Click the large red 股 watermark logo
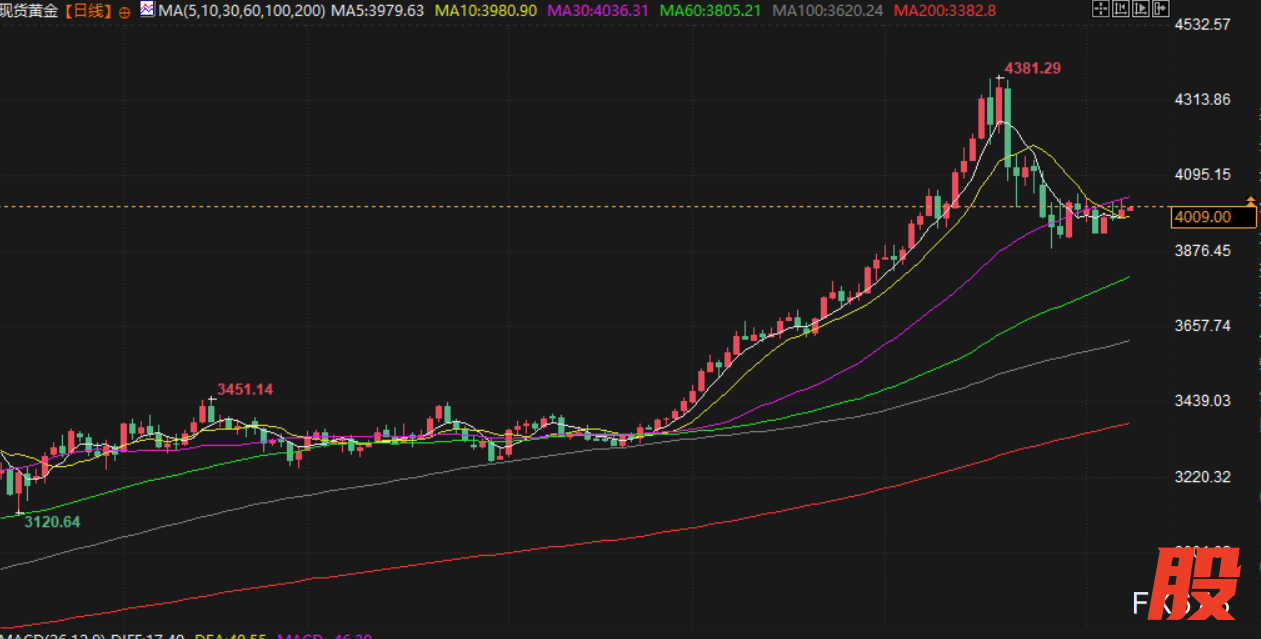This screenshot has width=1261, height=639. [x=1195, y=584]
